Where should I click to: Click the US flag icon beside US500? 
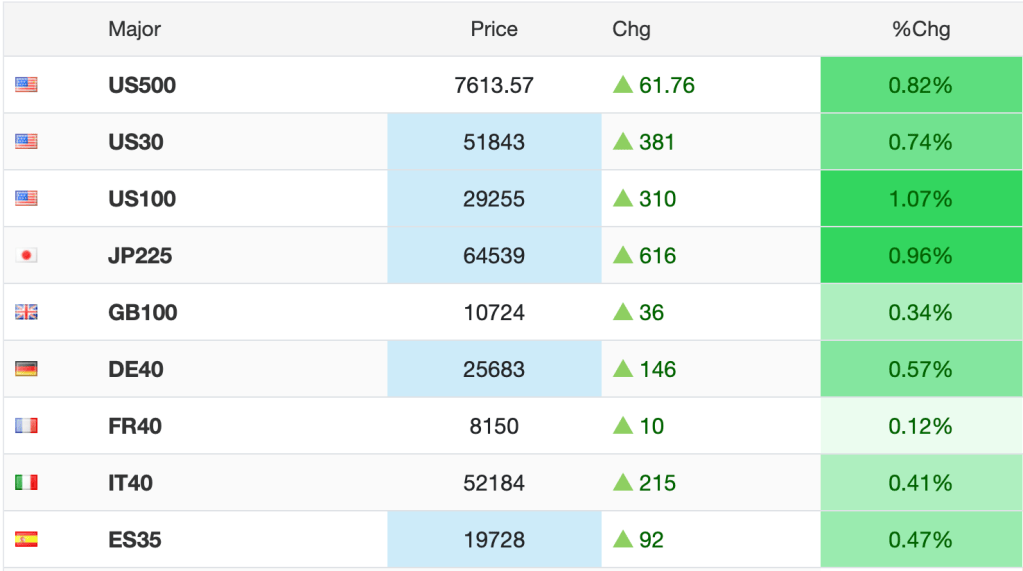pos(26,85)
